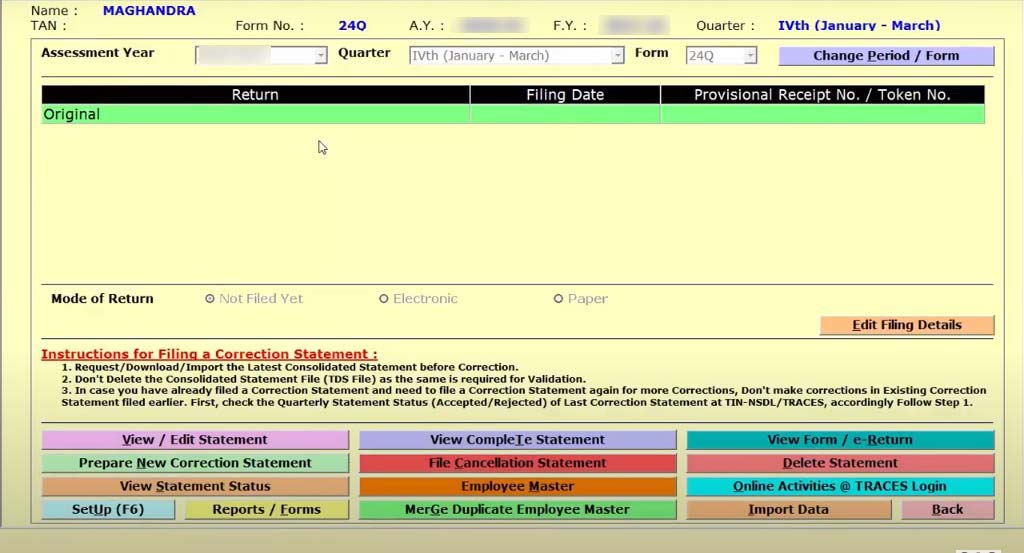Open SetUp (F6) settings
The image size is (1024, 553).
[108, 509]
